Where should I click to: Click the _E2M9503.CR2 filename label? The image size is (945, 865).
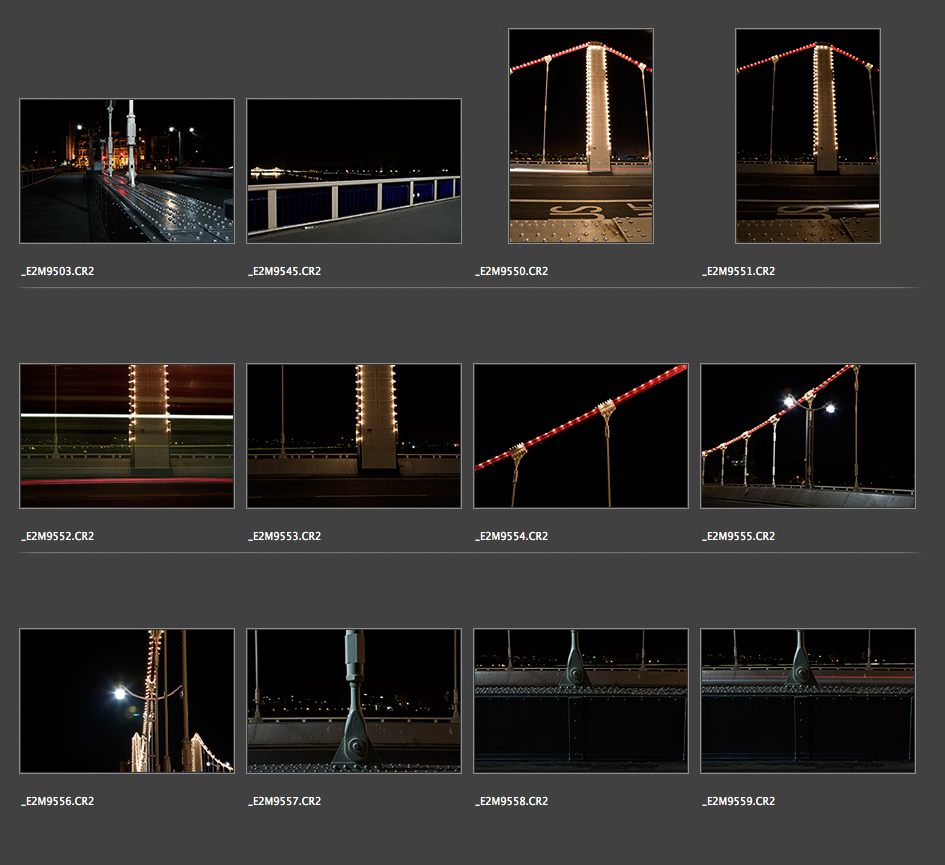coord(58,271)
